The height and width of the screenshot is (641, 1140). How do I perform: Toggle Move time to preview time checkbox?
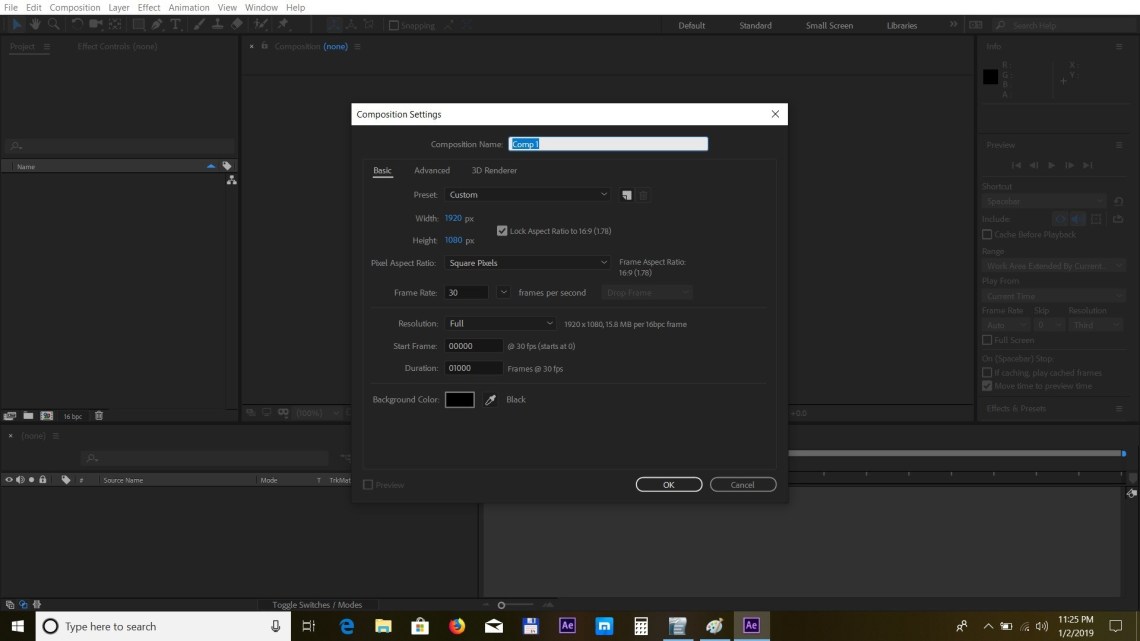[987, 386]
